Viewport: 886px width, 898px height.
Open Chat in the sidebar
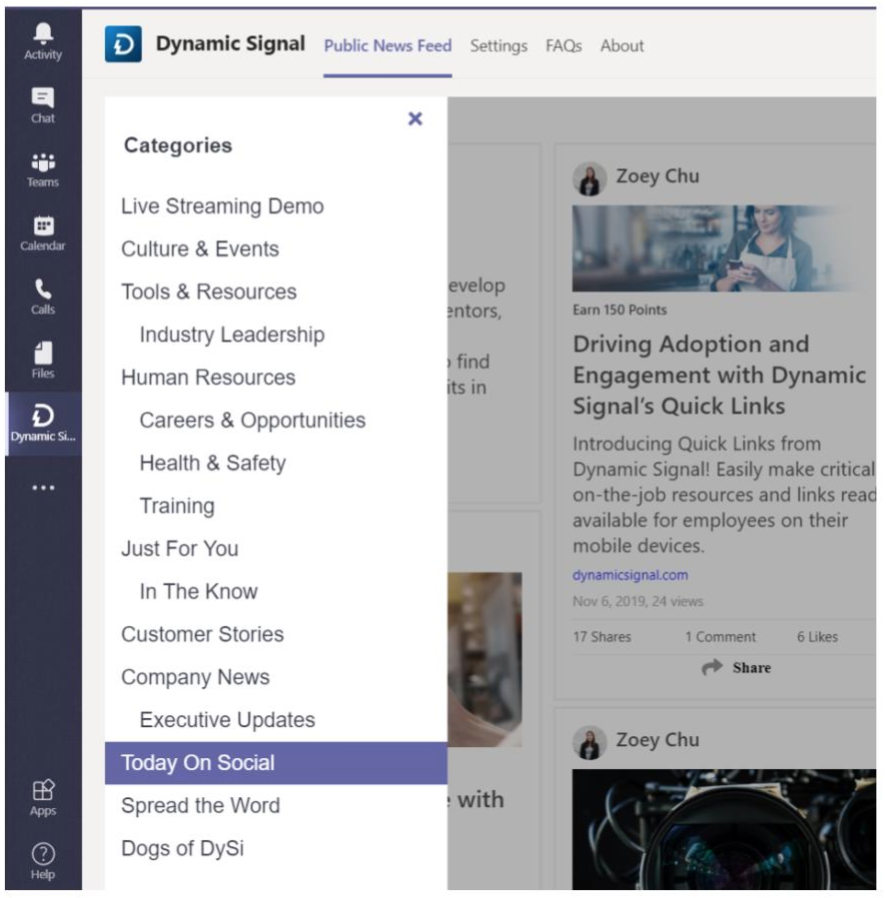coord(43,105)
